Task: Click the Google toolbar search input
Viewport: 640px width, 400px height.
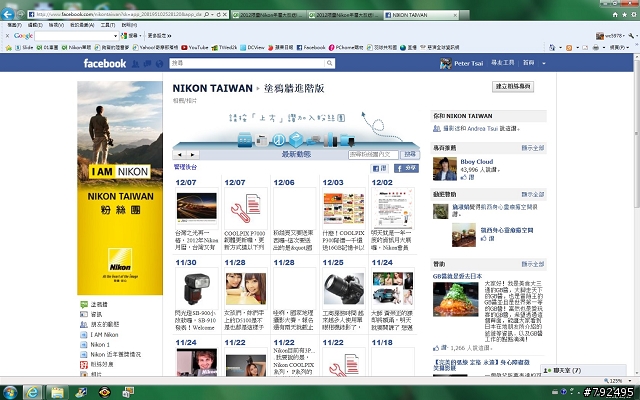Action: (x=74, y=36)
